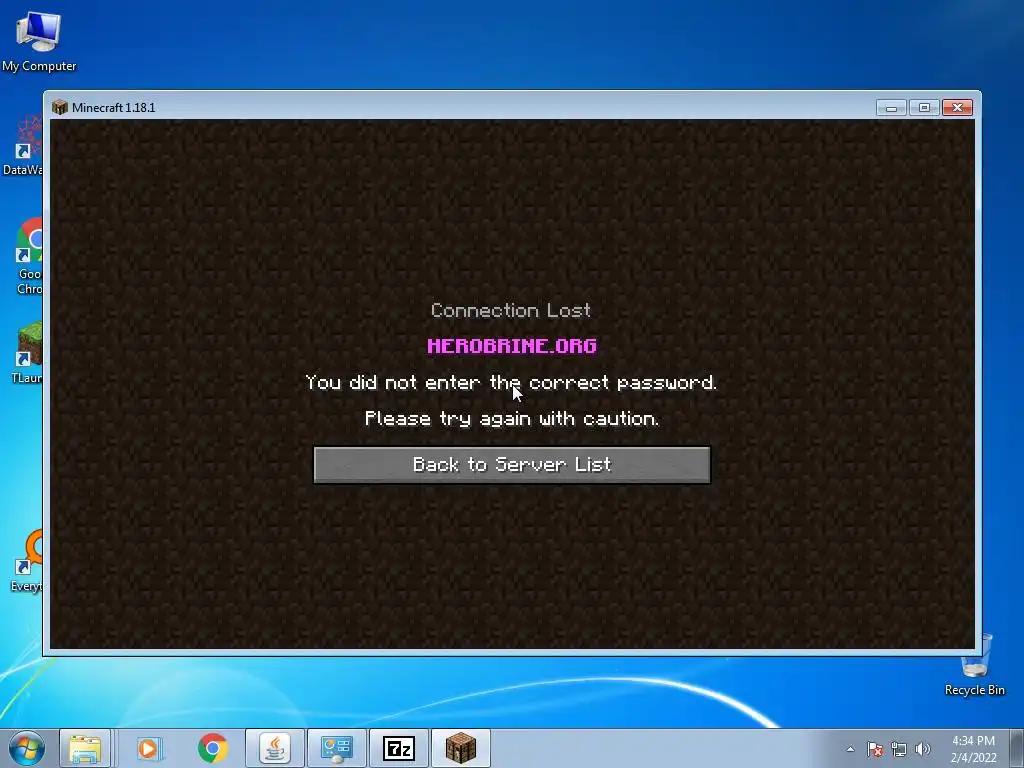Show hidden system tray icons arrow

[850, 749]
